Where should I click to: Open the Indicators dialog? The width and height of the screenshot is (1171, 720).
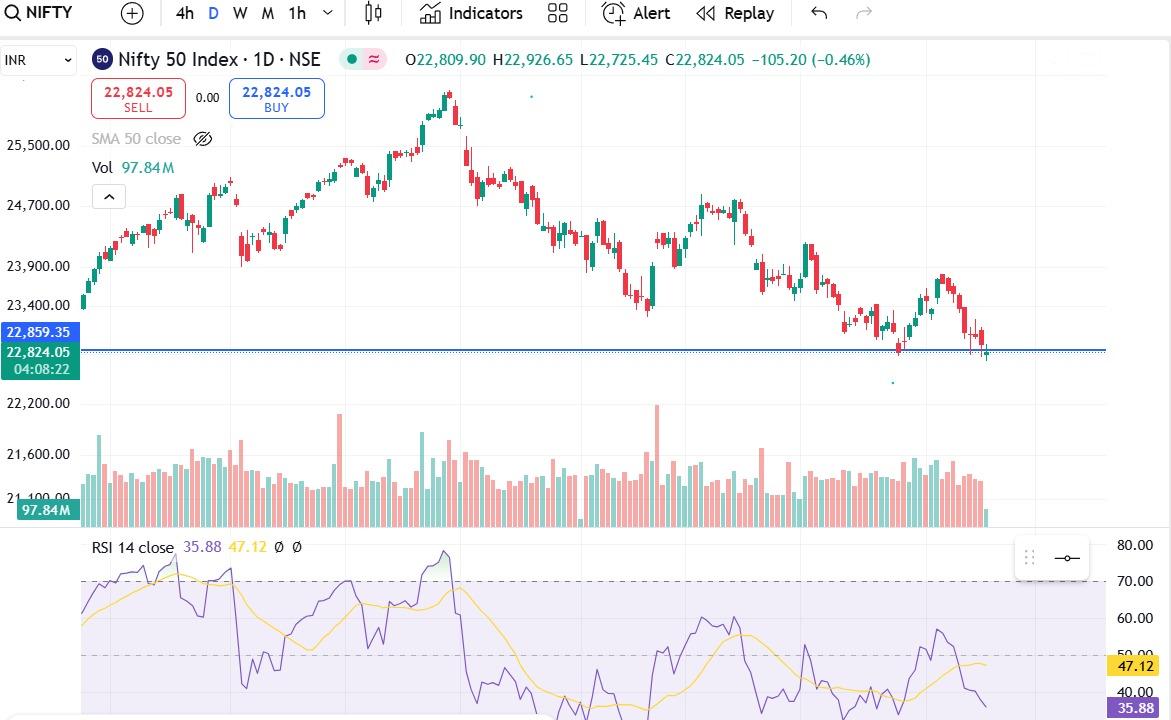point(470,13)
